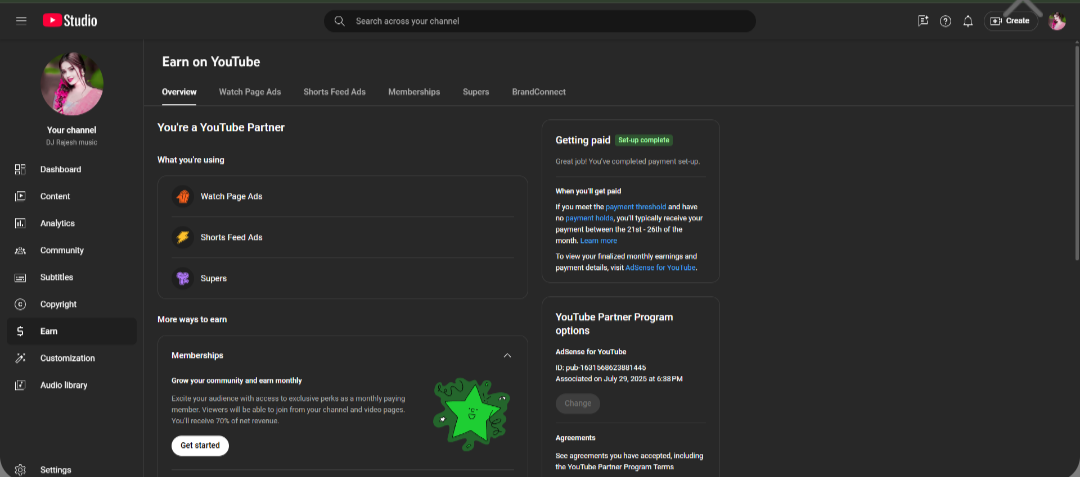The height and width of the screenshot is (477, 1080).
Task: Open the help question mark icon
Action: tap(945, 21)
